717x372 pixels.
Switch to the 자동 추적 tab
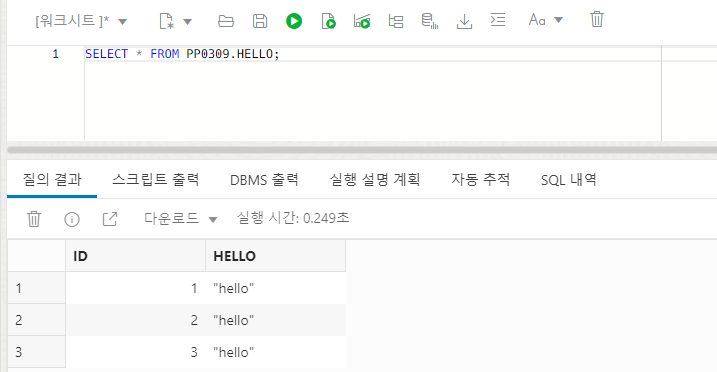click(481, 180)
